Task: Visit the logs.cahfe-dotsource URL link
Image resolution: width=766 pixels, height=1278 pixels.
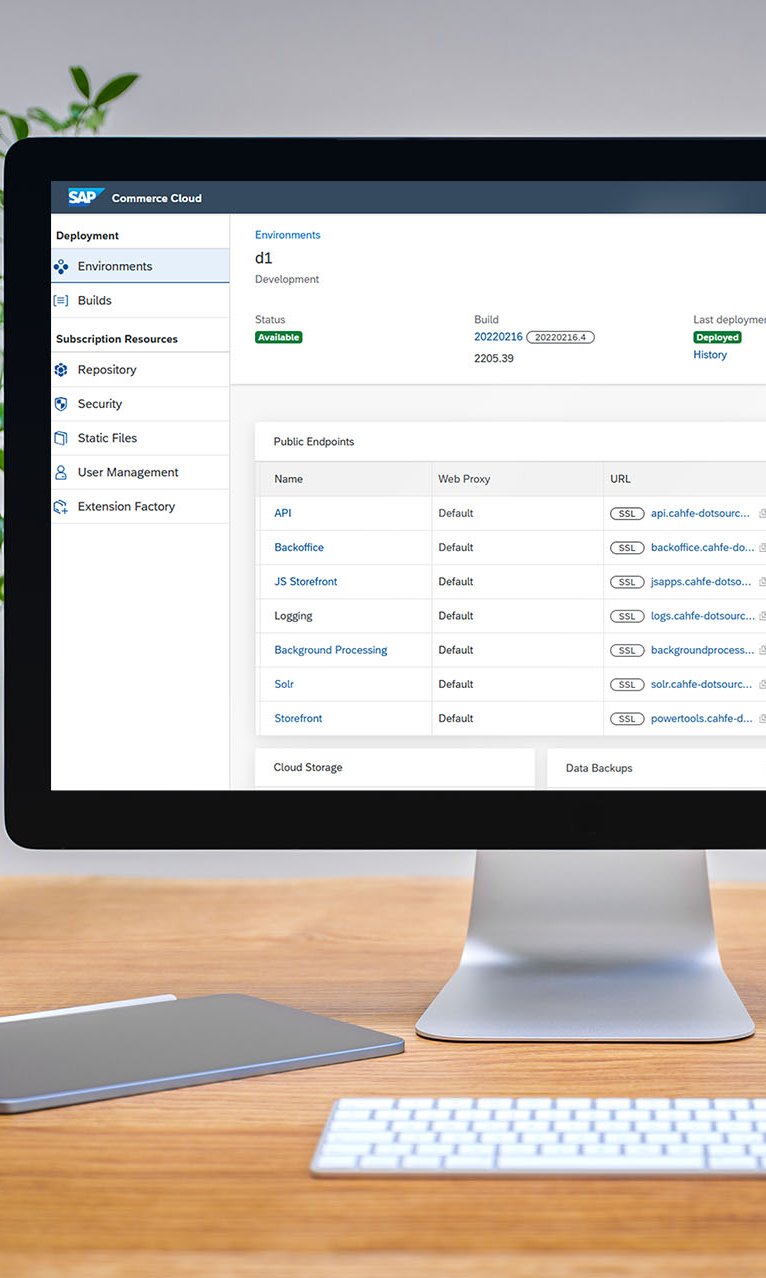Action: pos(701,616)
